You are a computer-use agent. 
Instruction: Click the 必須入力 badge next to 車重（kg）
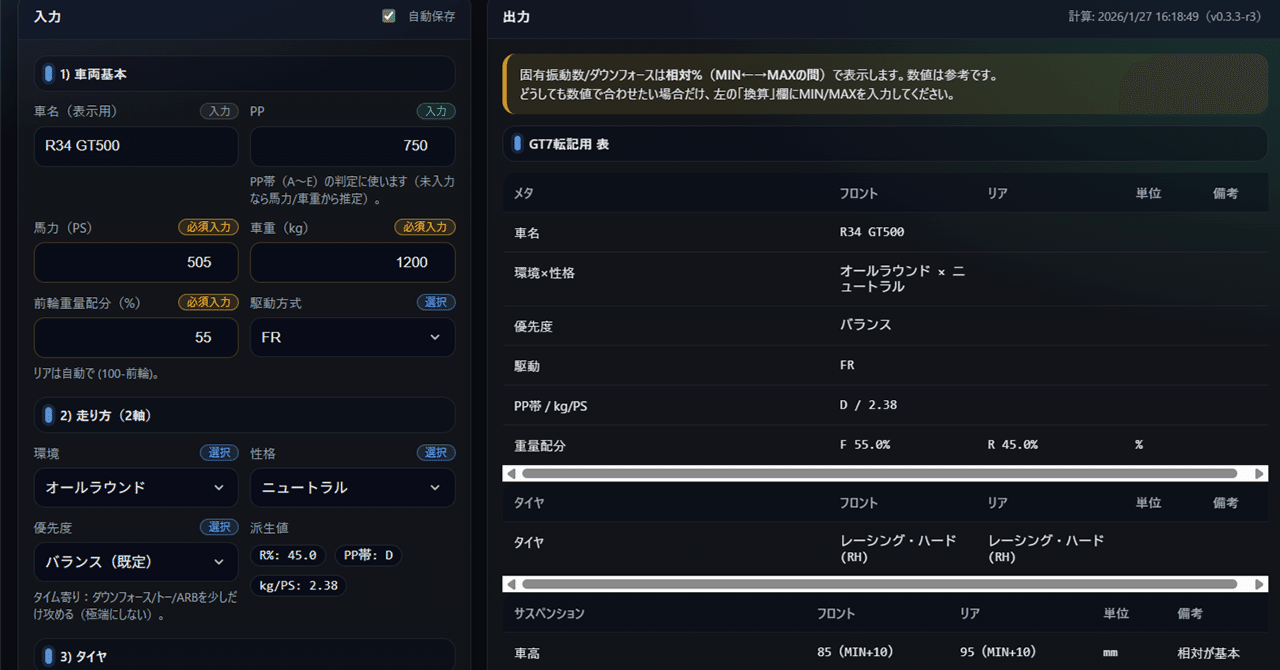425,226
